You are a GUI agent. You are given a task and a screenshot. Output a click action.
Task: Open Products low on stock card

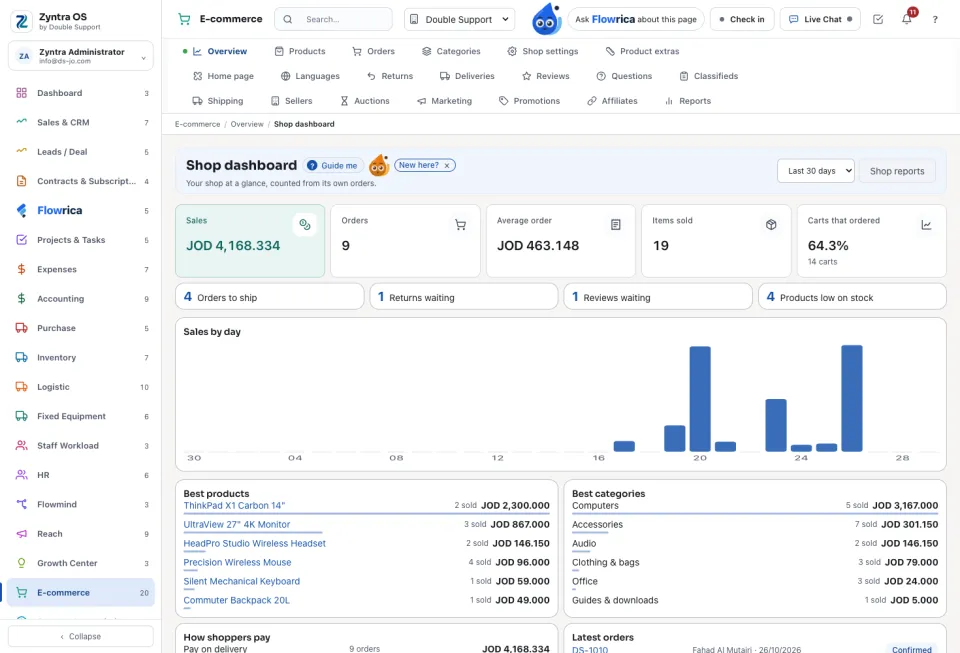pyautogui.click(x=852, y=297)
